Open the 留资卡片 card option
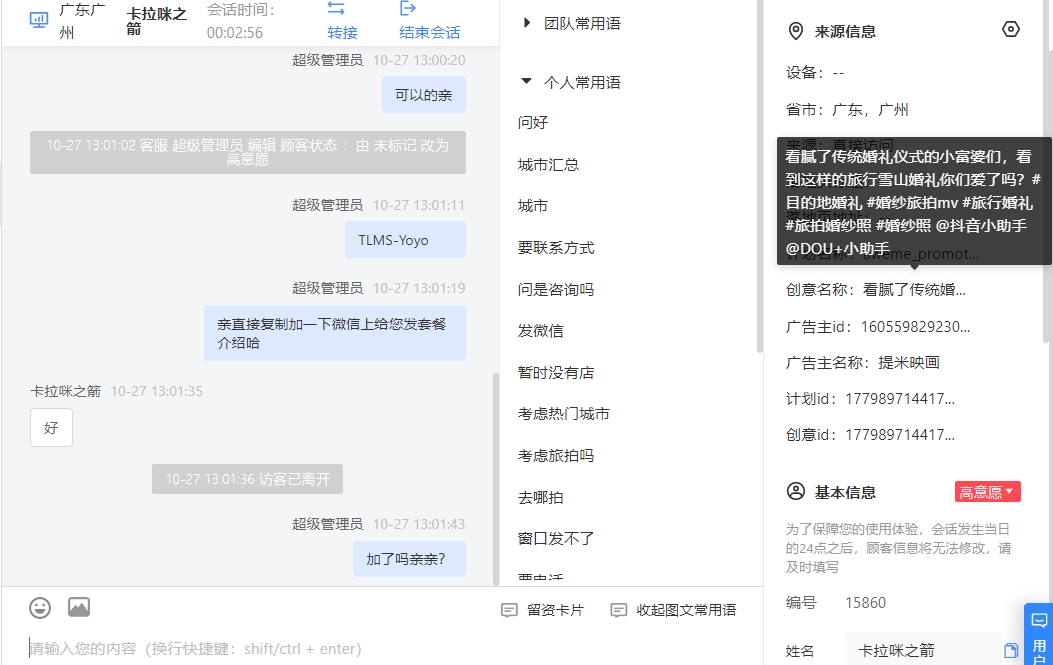The image size is (1053, 665). [543, 610]
